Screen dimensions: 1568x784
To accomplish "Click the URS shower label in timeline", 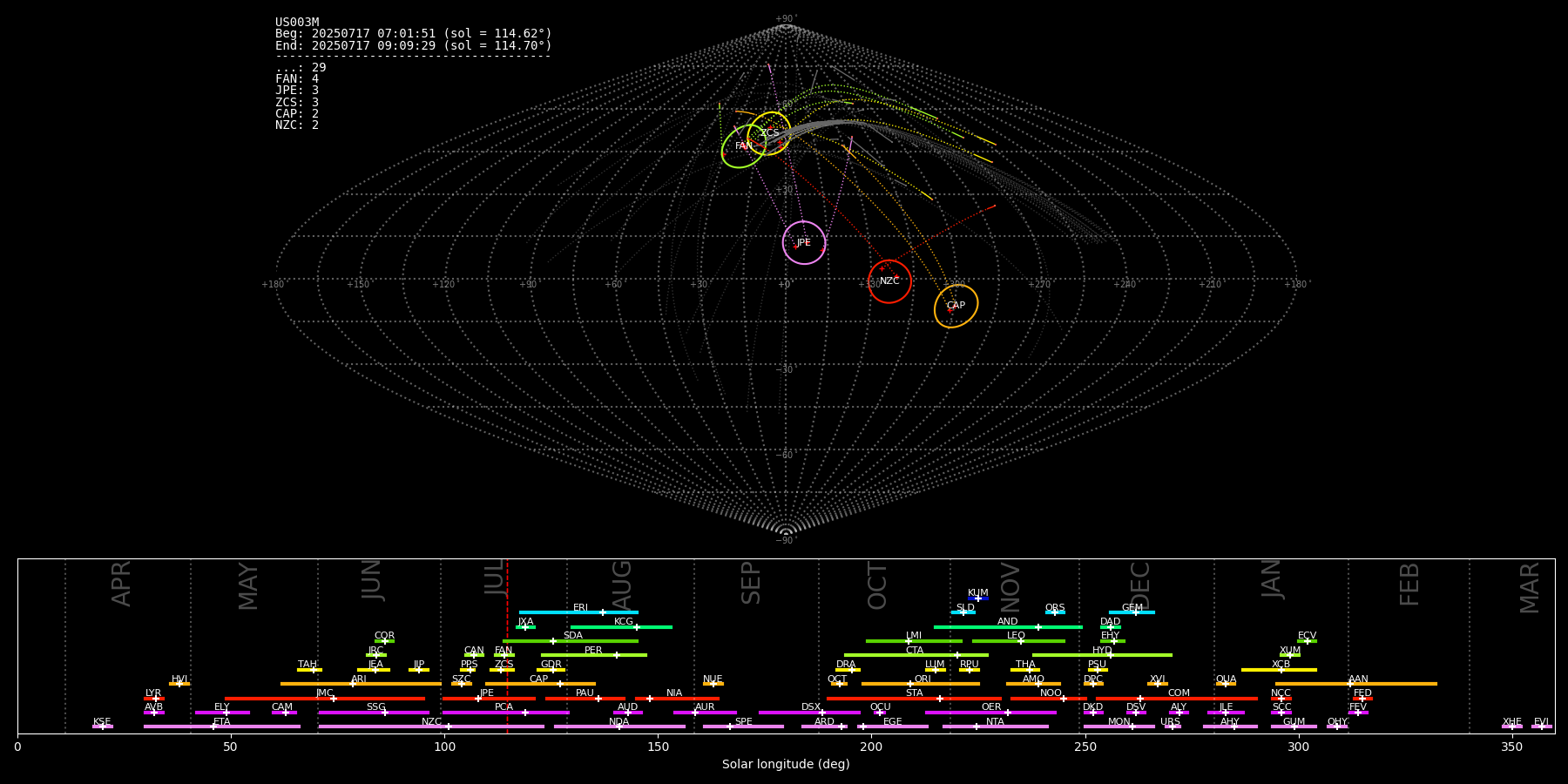I will (1170, 722).
